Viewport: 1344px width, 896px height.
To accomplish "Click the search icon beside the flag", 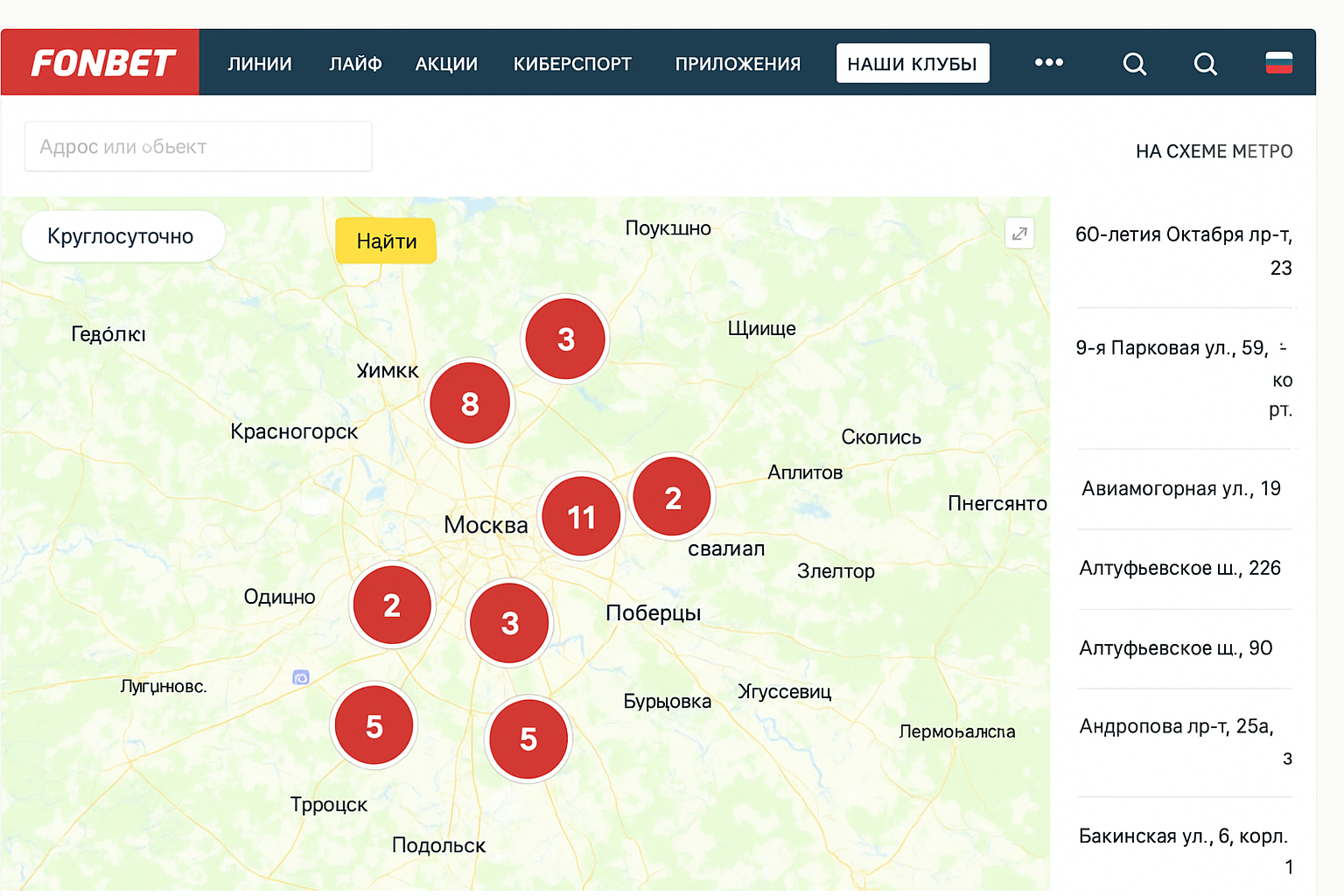I will click(x=1205, y=64).
